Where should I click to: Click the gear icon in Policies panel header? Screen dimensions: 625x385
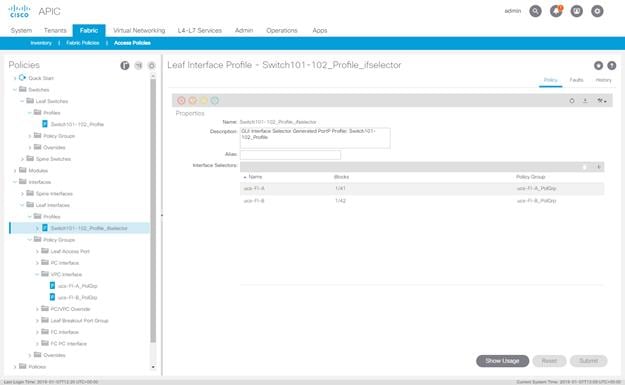point(151,65)
